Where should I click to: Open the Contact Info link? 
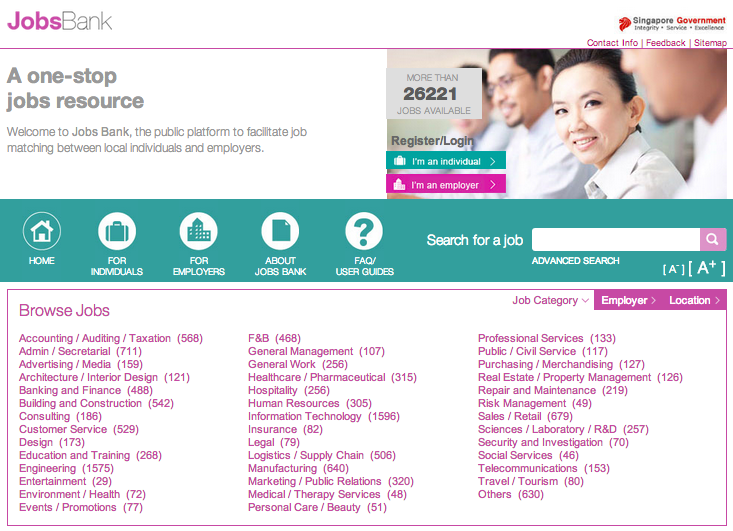(612, 43)
